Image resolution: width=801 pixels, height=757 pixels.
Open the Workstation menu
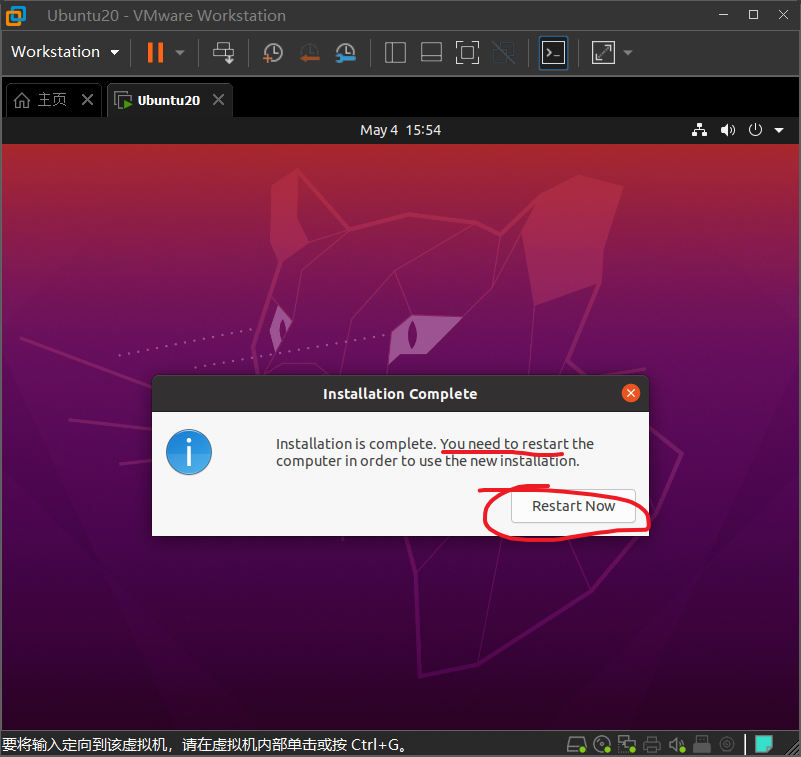pyautogui.click(x=65, y=52)
